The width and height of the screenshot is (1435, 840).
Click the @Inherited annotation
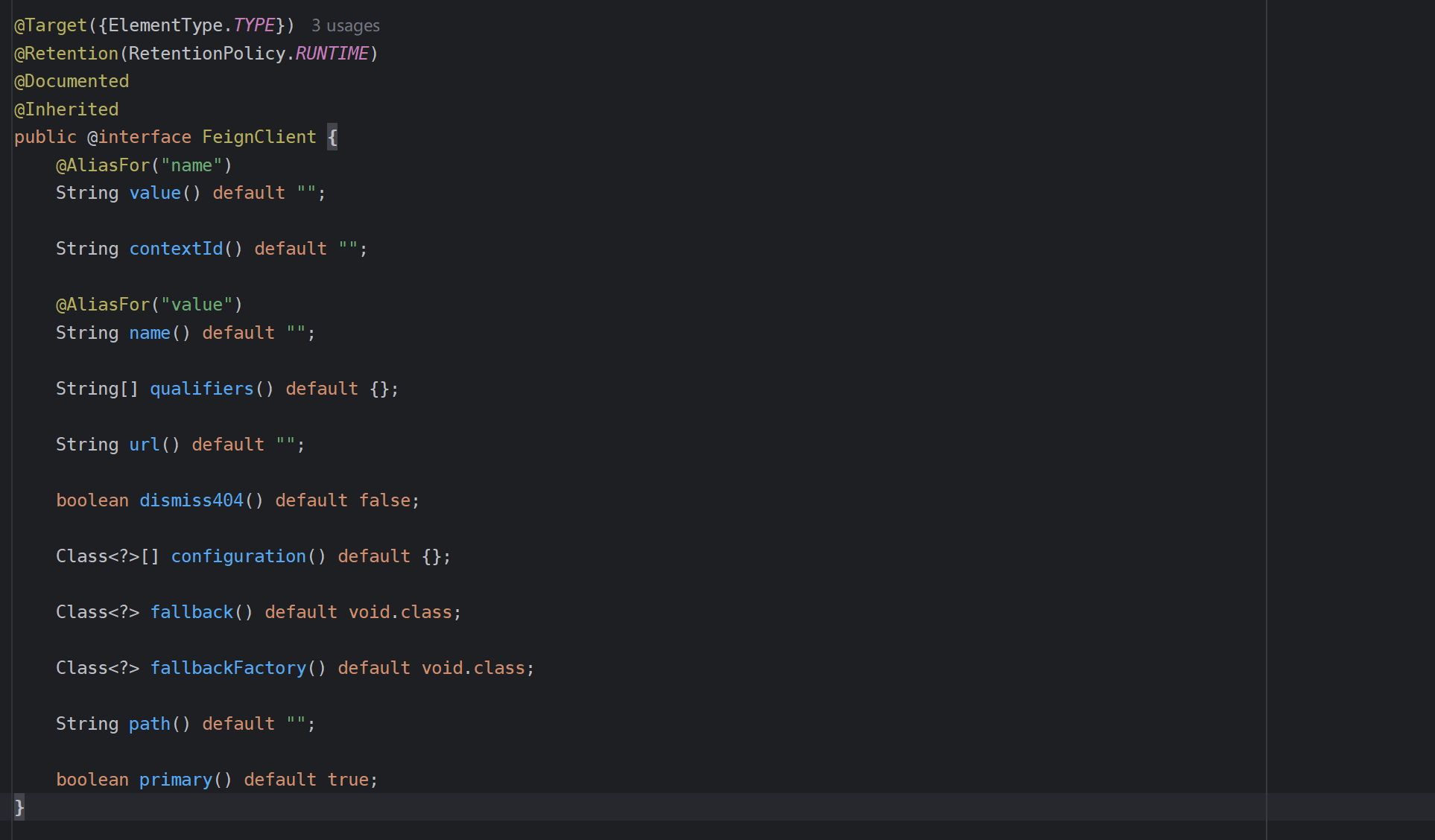click(x=66, y=109)
